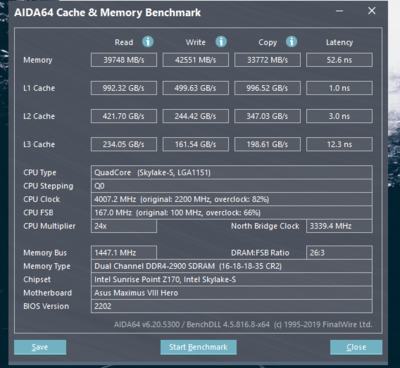Click the L1 Cache Read value box

124,88
